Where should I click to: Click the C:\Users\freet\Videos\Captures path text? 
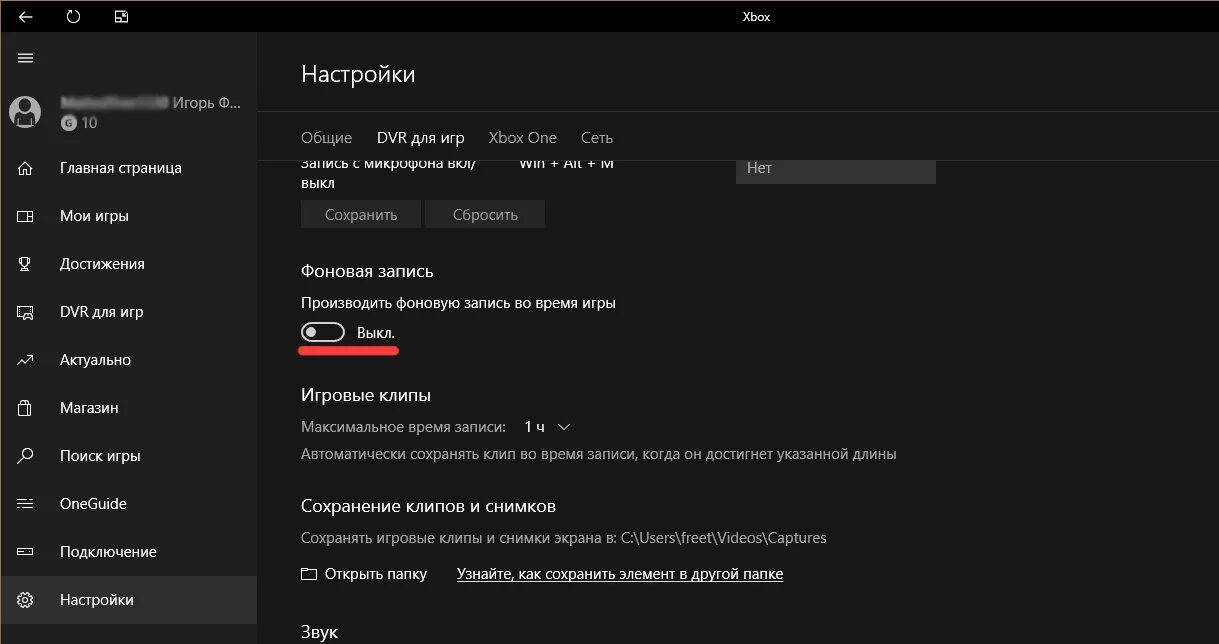tap(724, 538)
